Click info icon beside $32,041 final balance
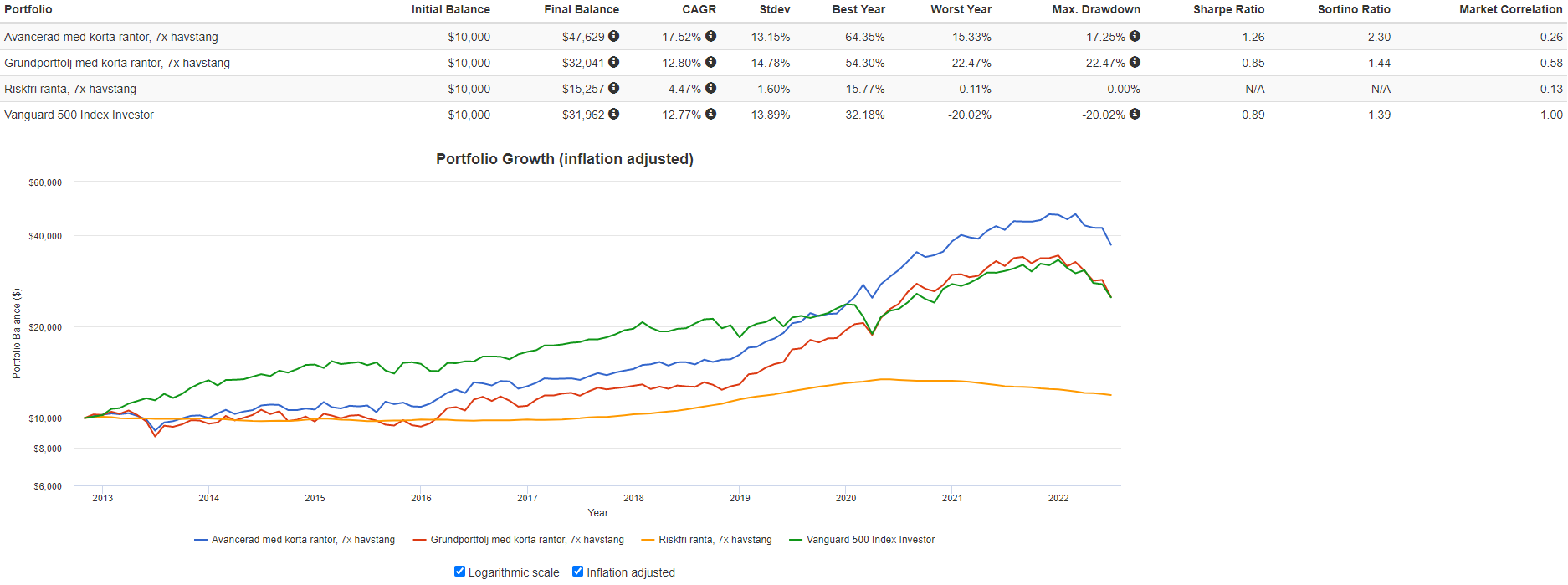Image resolution: width=1568 pixels, height=585 pixels. (613, 62)
